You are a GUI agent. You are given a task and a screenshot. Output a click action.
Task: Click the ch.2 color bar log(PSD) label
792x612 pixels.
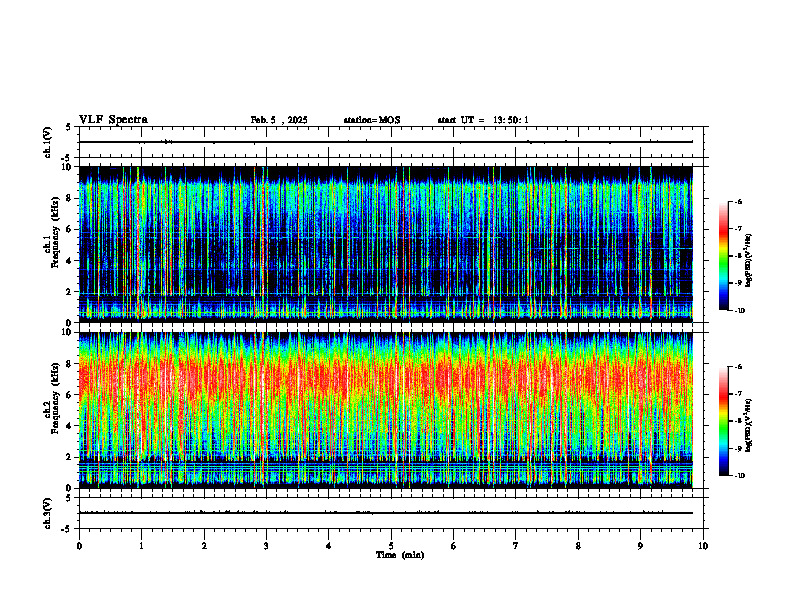click(749, 426)
